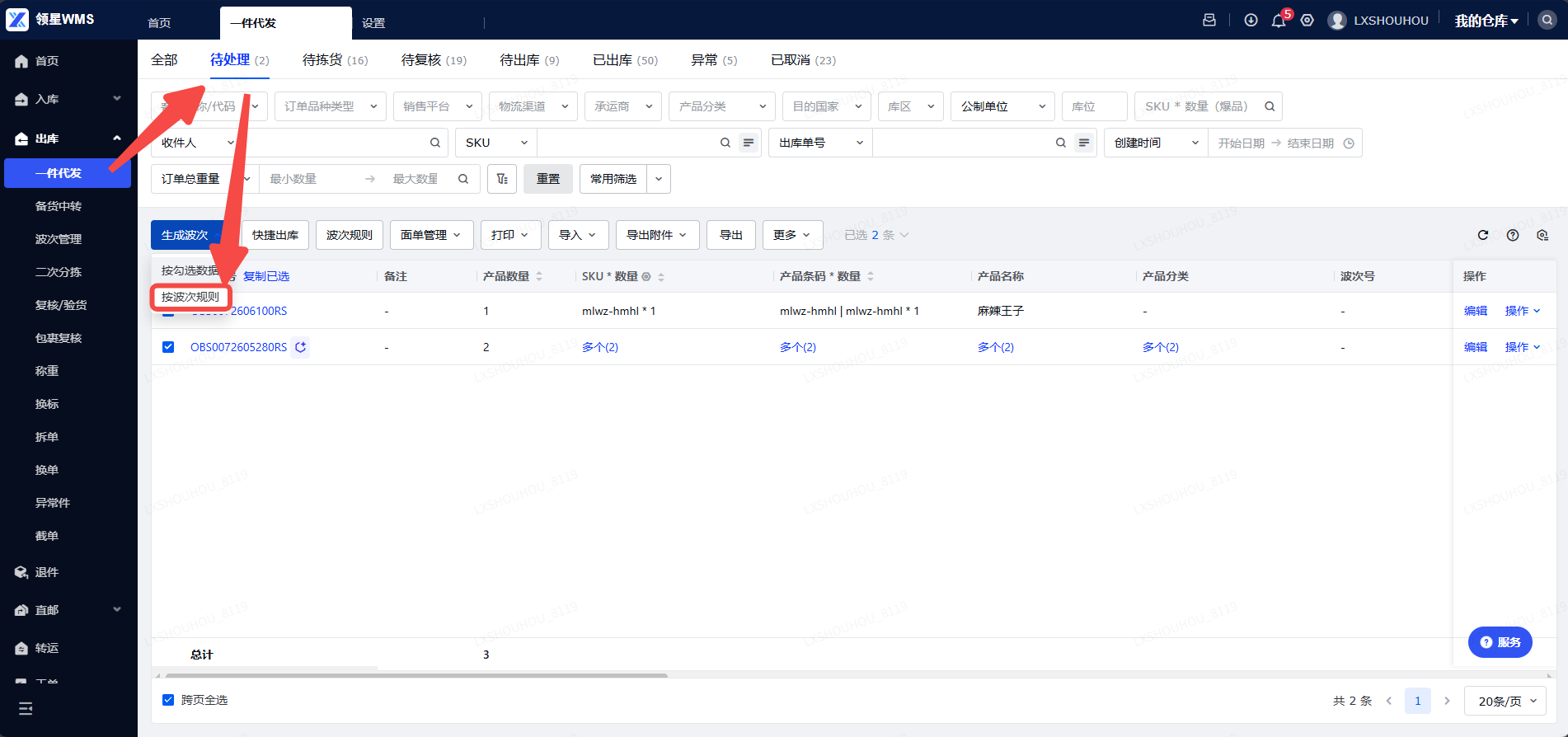Open the 公制单位 dropdown
Screen dimensions: 1568x737
pyautogui.click(x=1002, y=106)
